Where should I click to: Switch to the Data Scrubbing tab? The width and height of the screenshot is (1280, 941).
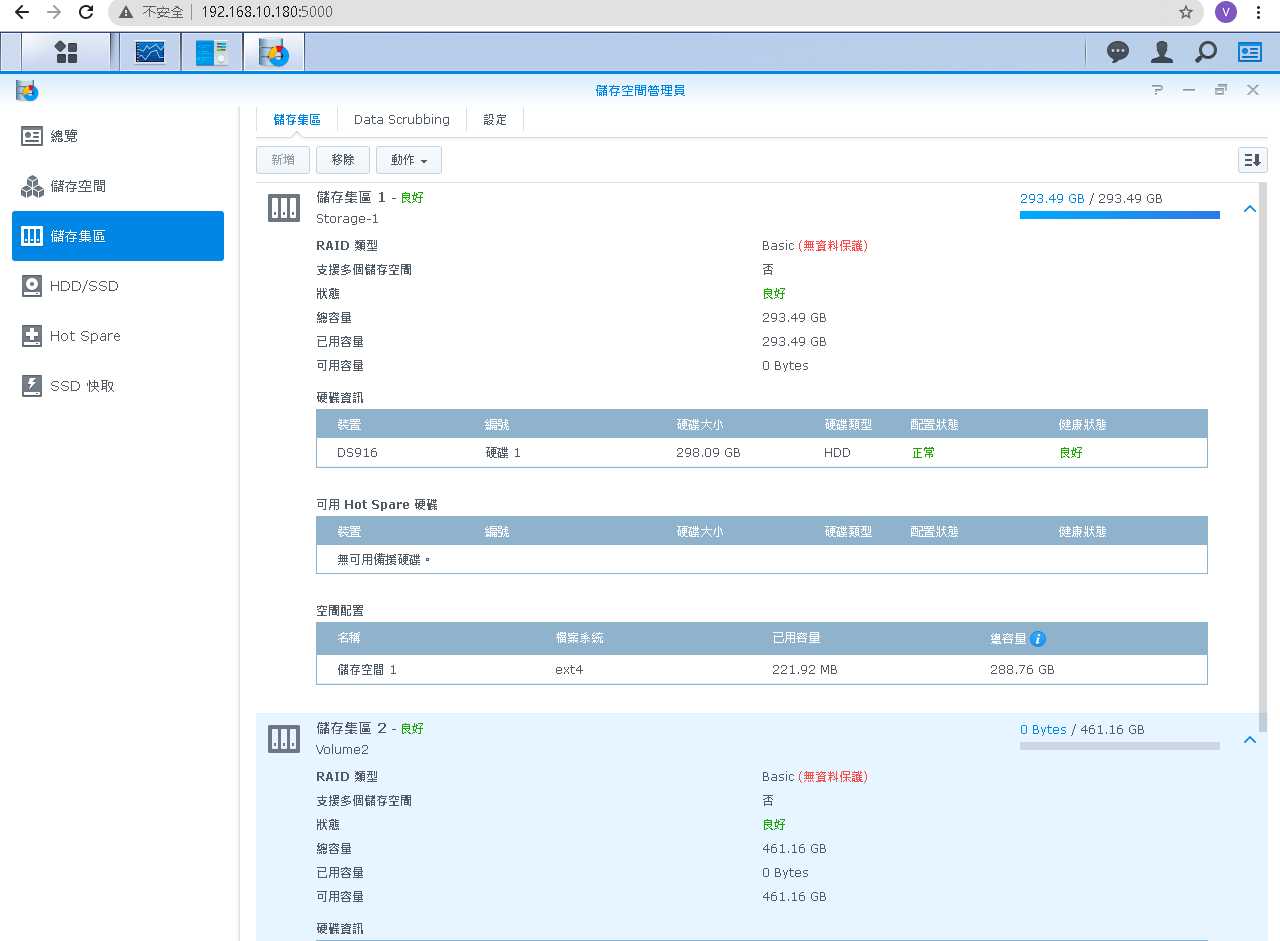pos(402,119)
